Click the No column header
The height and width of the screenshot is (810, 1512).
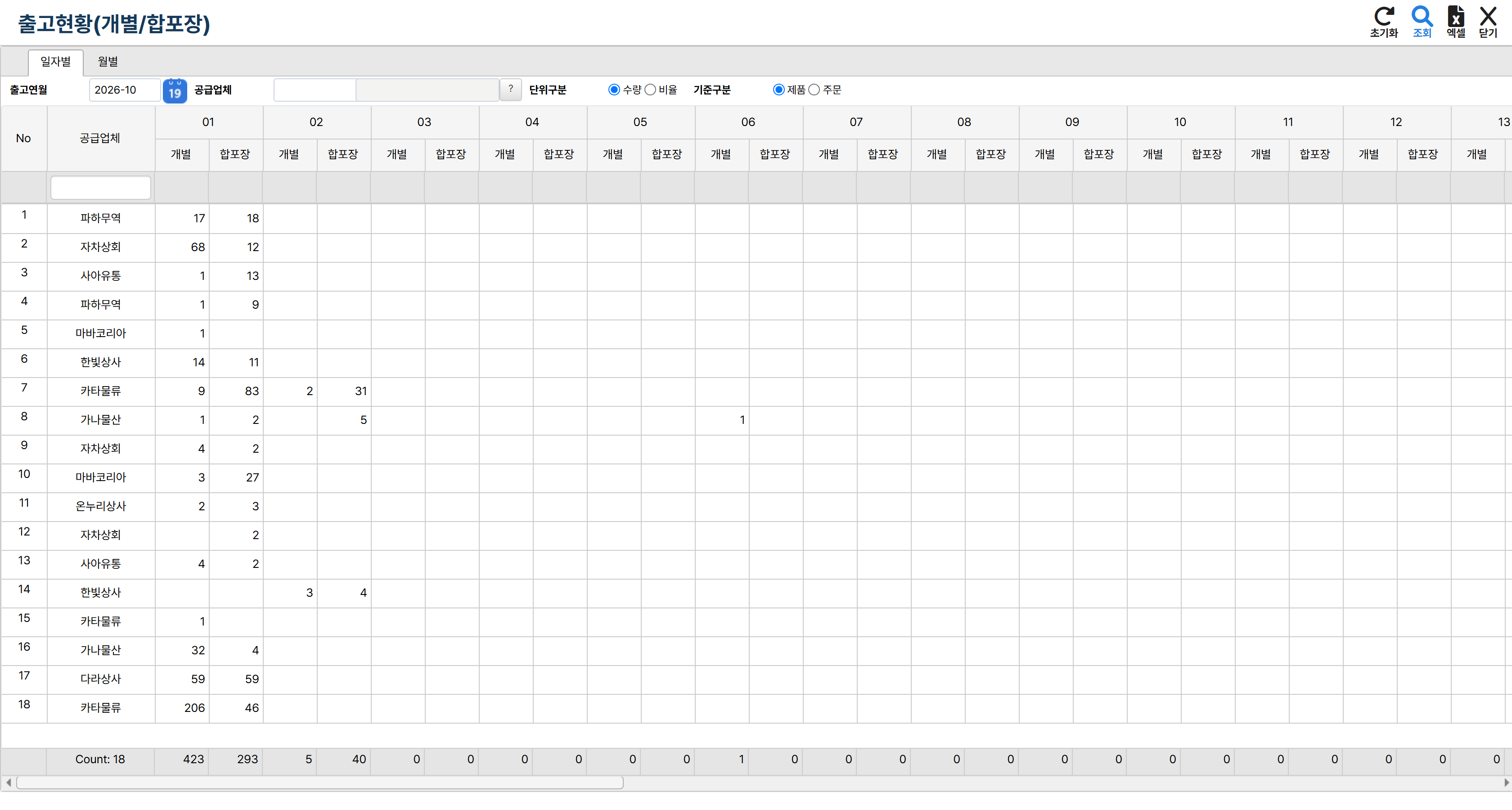click(23, 139)
